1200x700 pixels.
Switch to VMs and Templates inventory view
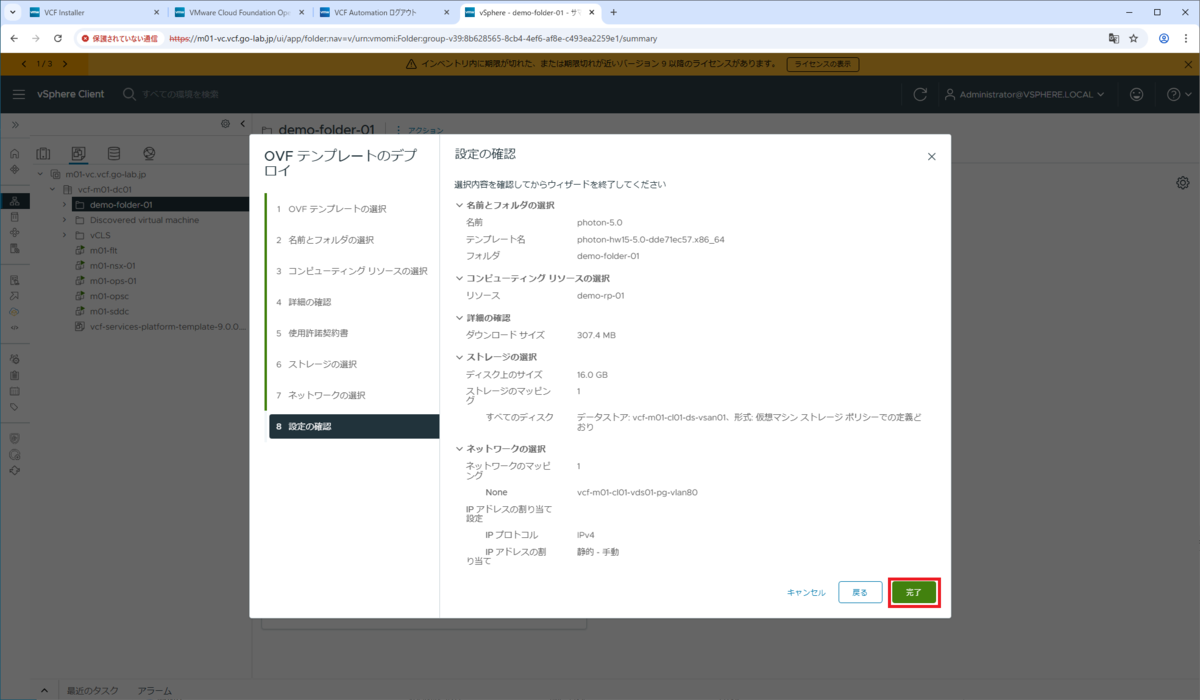78,153
